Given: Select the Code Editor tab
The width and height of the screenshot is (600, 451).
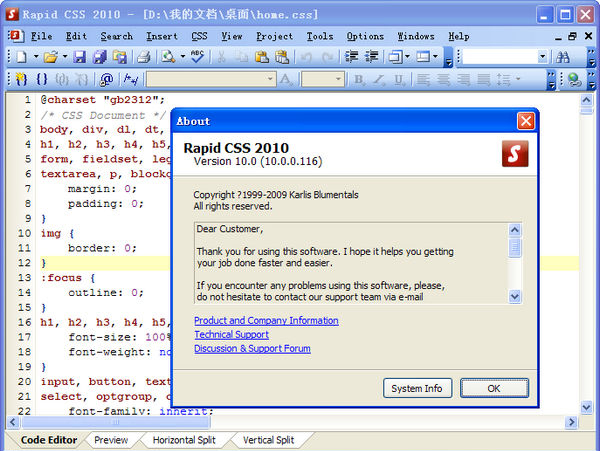Looking at the screenshot, I should (x=49, y=440).
